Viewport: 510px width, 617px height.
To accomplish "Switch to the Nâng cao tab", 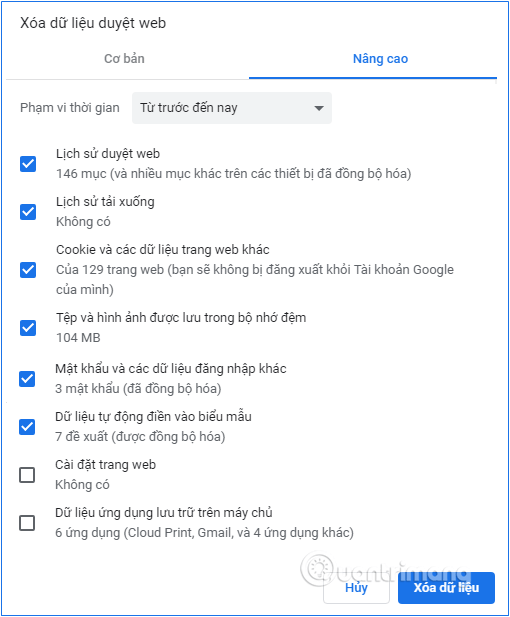I will (x=380, y=59).
